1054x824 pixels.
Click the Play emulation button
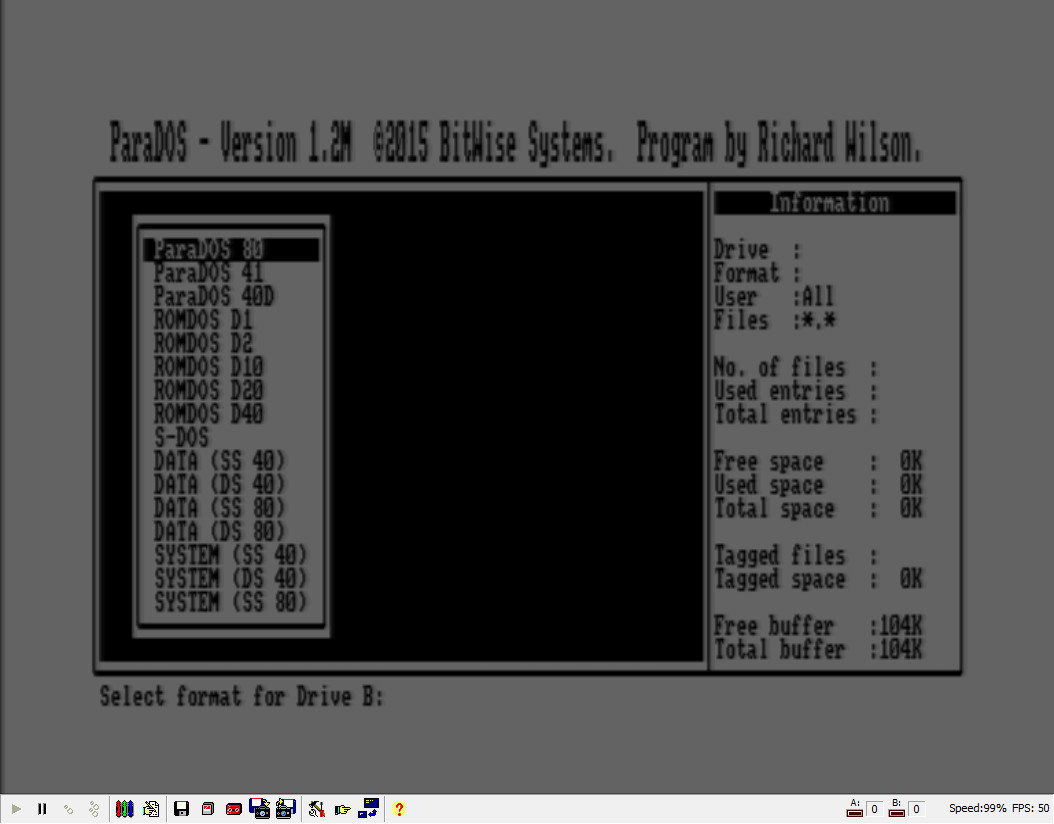[x=16, y=809]
